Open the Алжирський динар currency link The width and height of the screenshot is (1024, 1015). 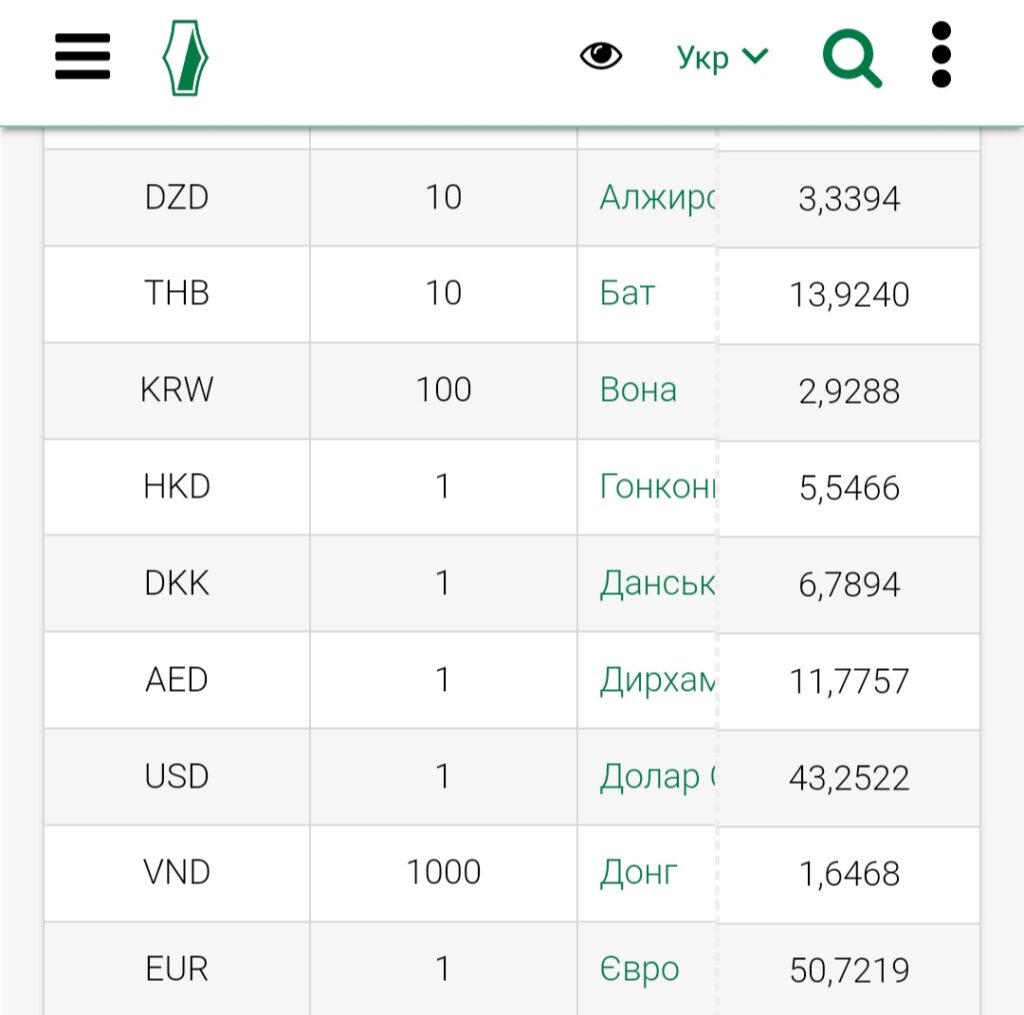pyautogui.click(x=657, y=198)
